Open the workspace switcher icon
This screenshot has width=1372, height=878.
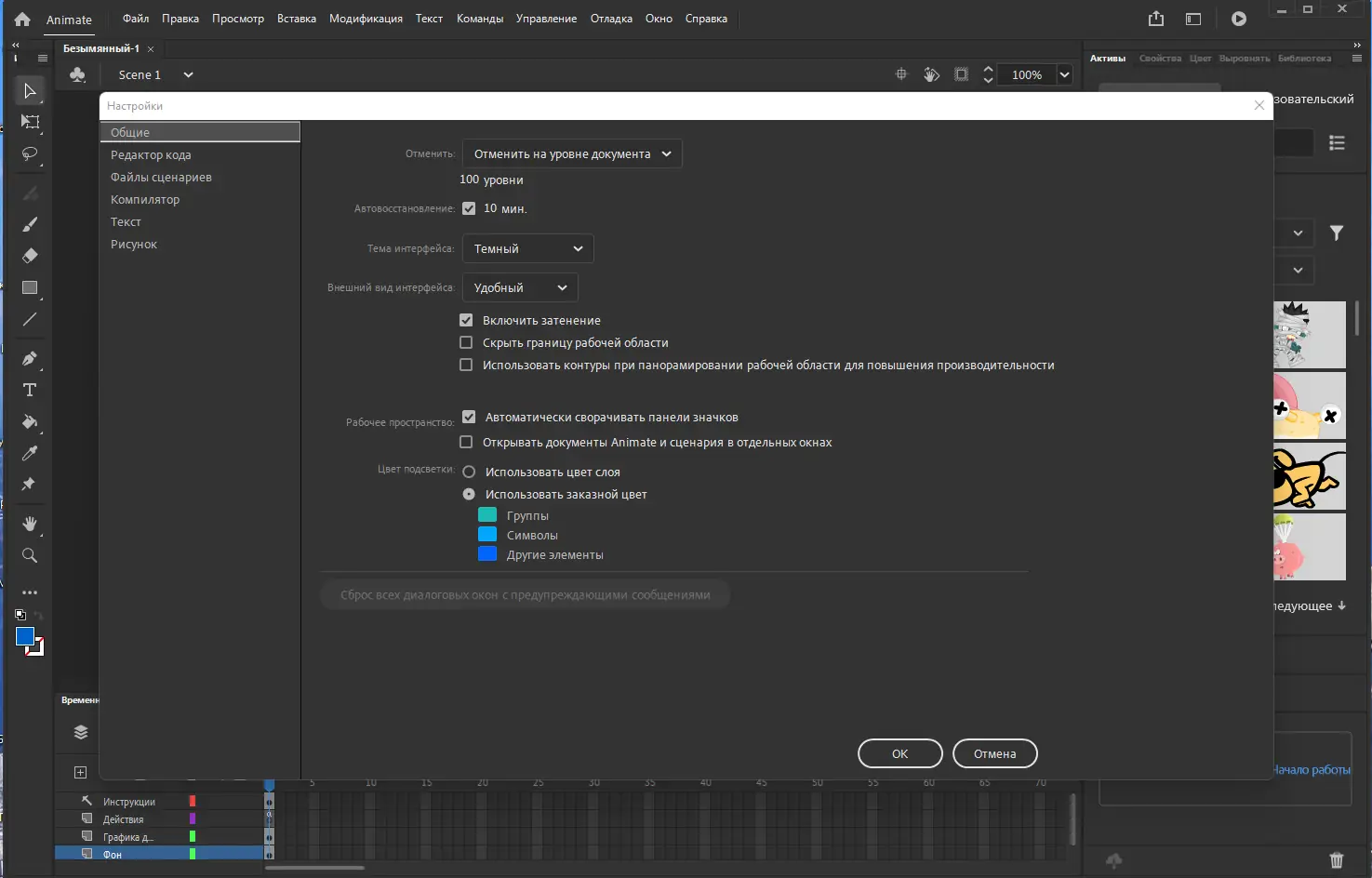point(1193,19)
